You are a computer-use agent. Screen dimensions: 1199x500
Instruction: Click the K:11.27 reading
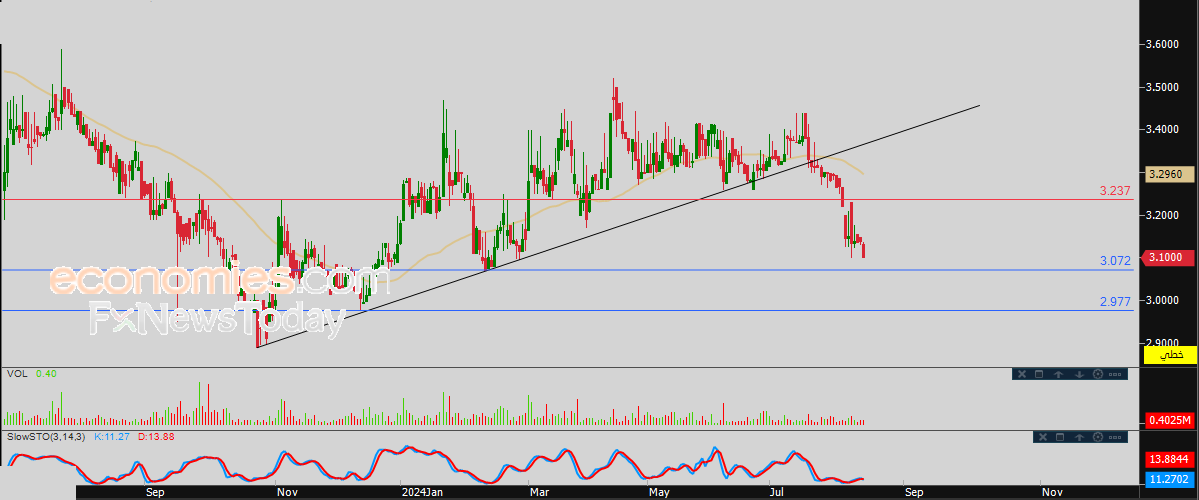pyautogui.click(x=113, y=437)
